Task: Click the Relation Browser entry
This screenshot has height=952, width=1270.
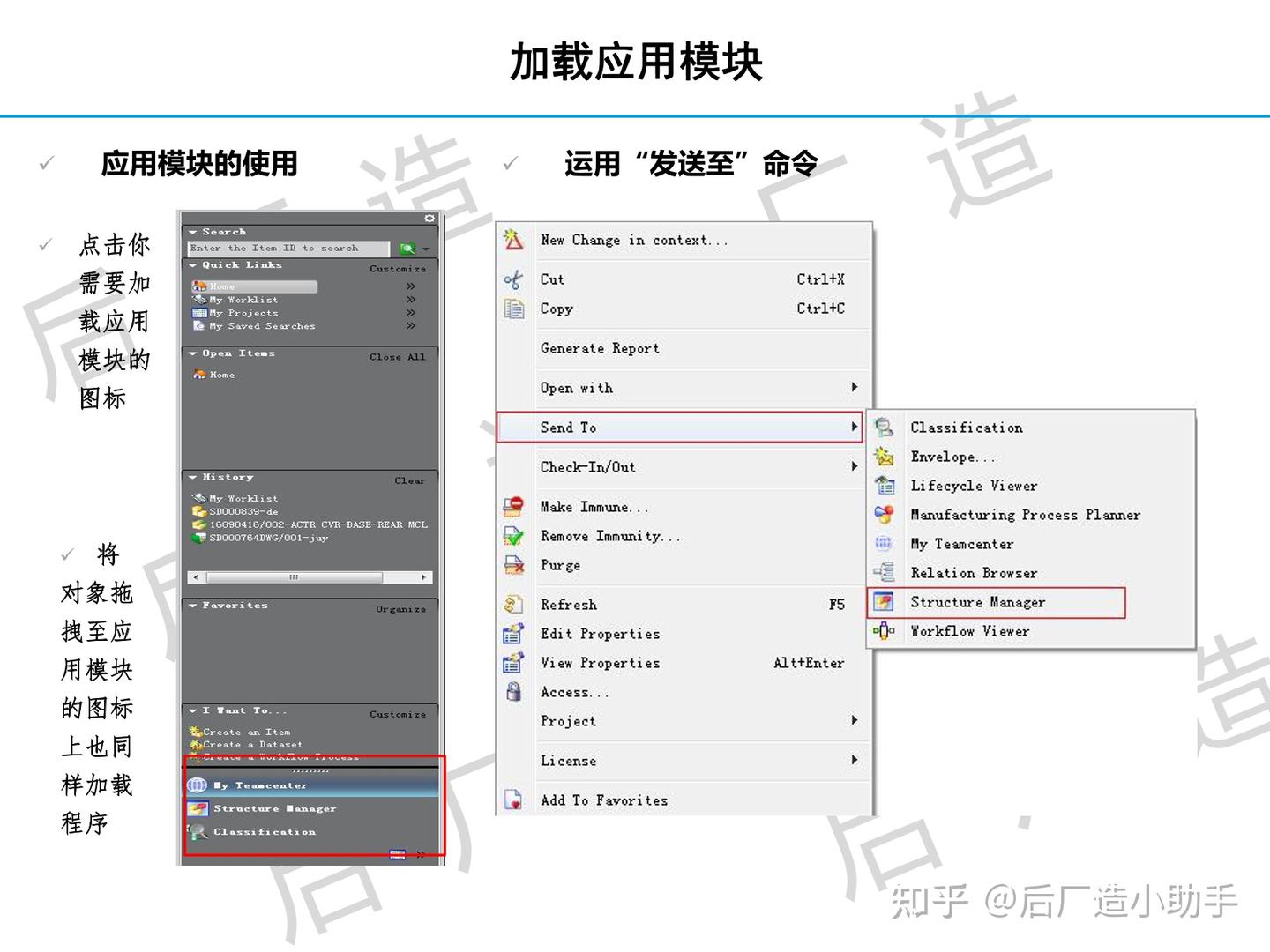Action: (x=974, y=573)
